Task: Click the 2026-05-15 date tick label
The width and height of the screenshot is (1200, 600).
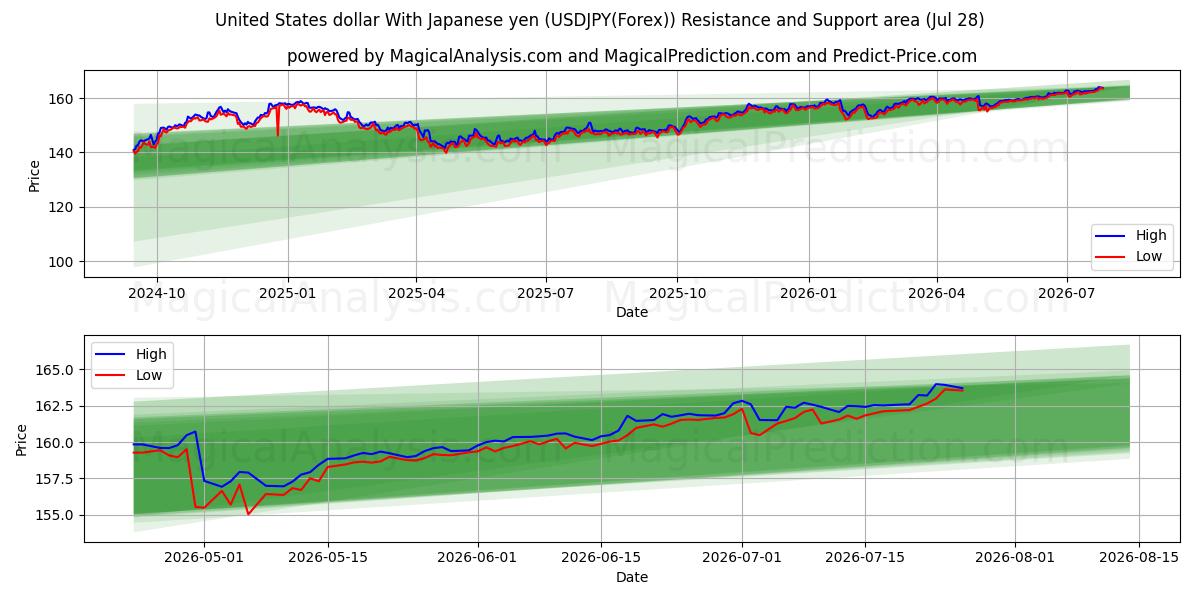Action: (328, 558)
